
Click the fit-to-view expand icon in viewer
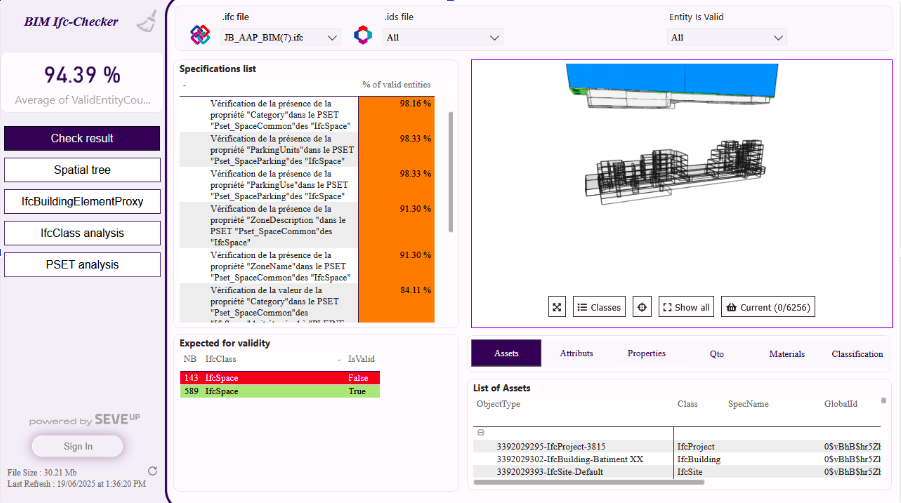pos(557,307)
